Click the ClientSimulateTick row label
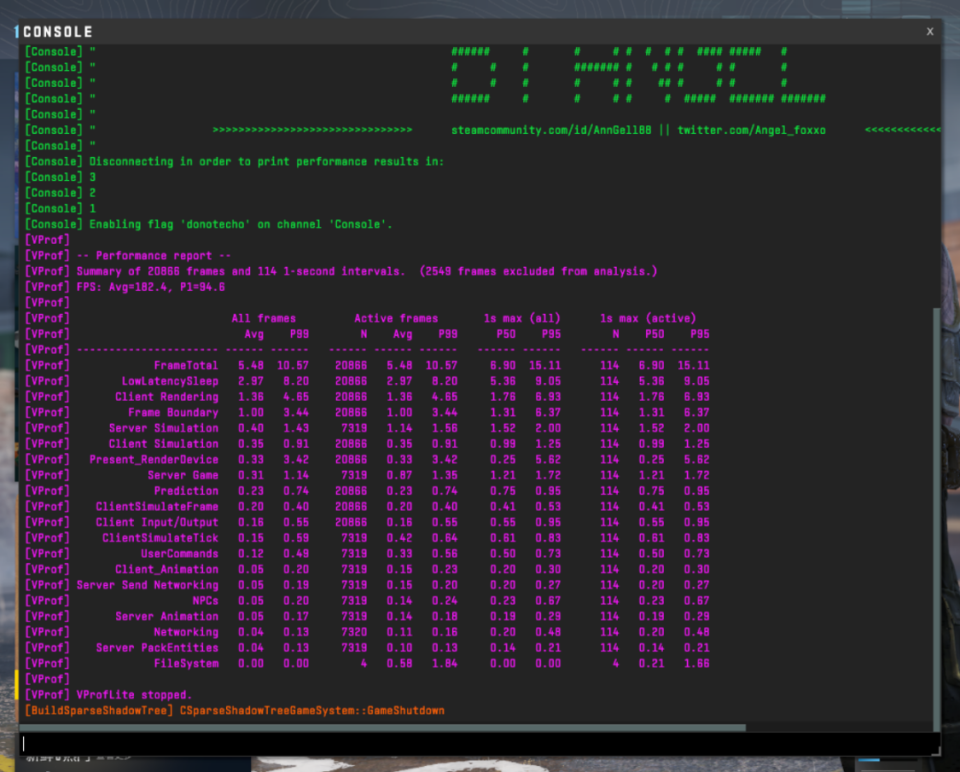The image size is (960, 772). point(160,538)
